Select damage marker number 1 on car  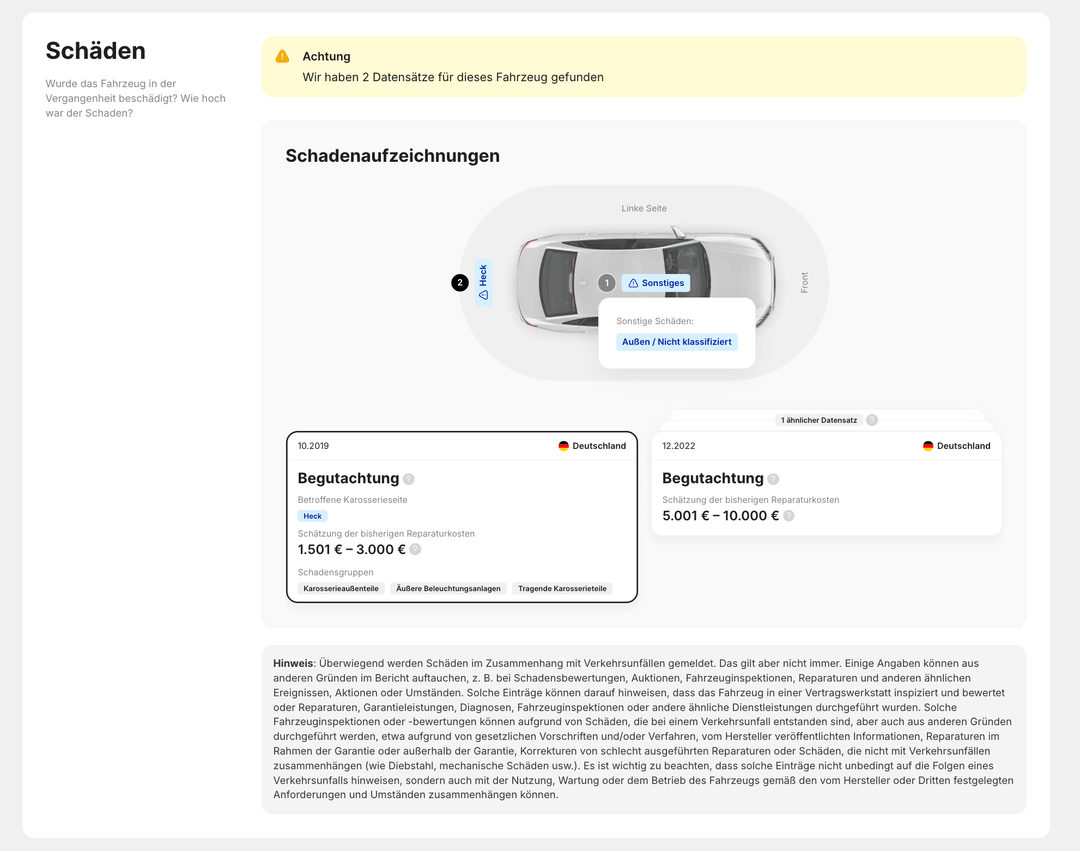(x=606, y=283)
